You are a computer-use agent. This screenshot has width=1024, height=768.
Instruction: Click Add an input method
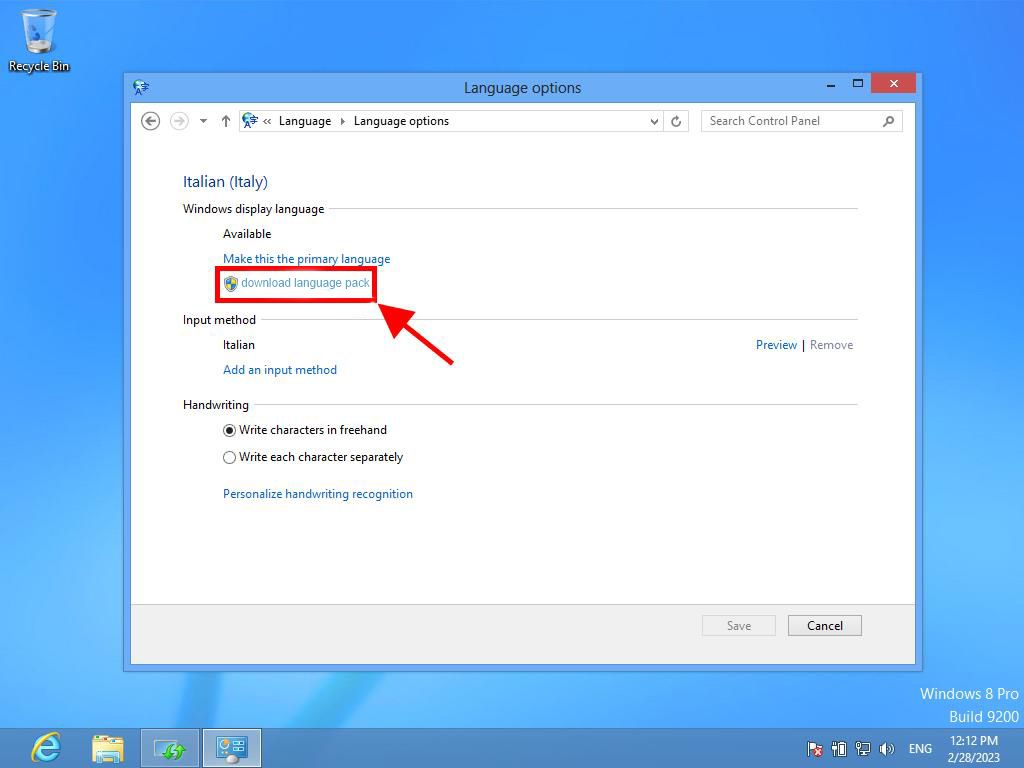(x=280, y=370)
